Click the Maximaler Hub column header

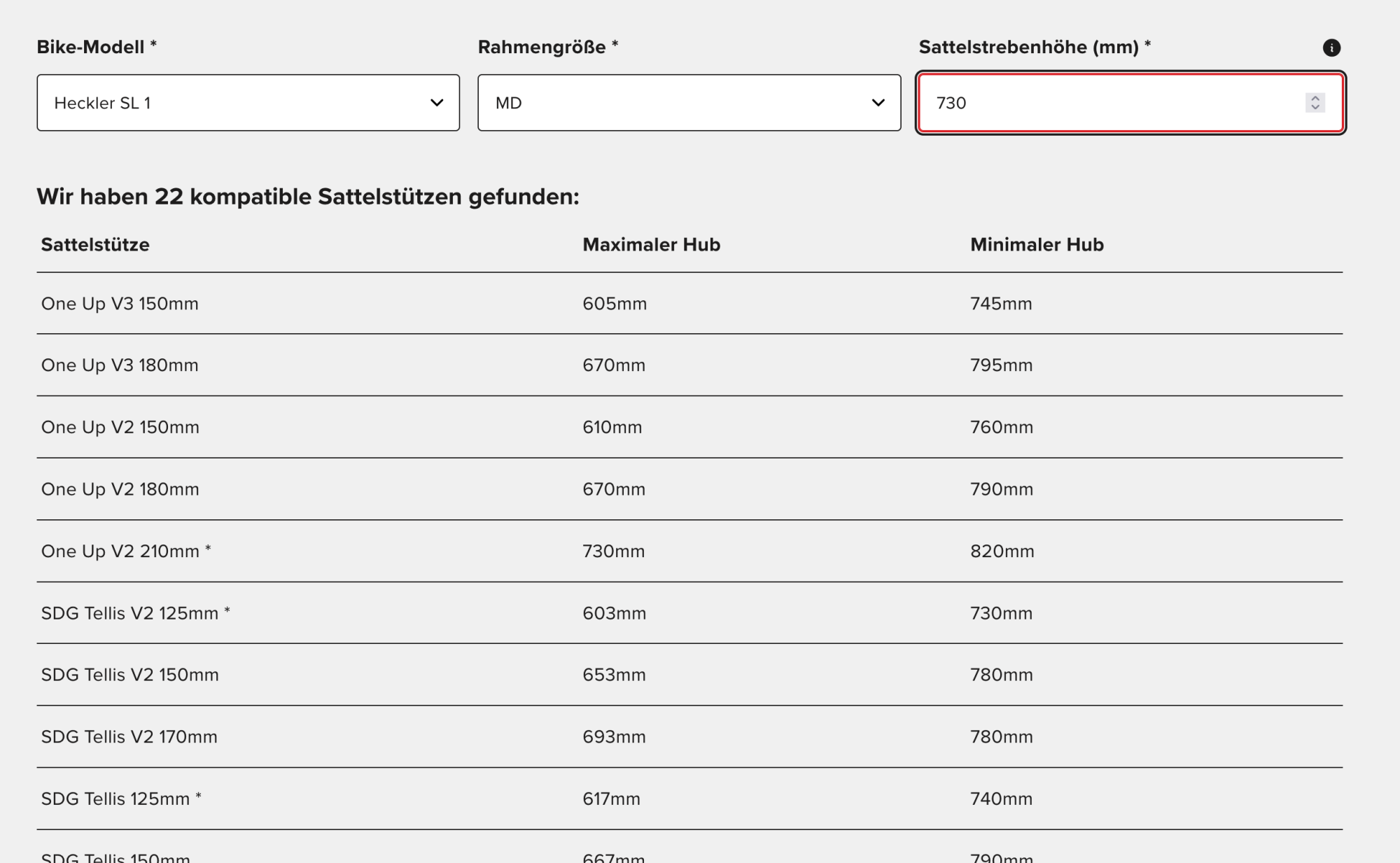coord(652,244)
